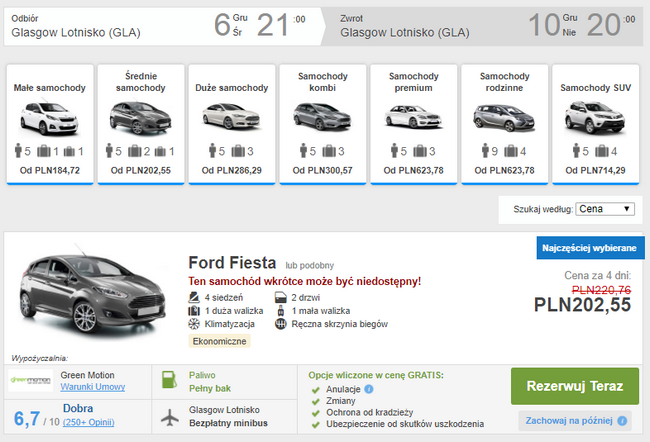Click the small suitcase icon by 1 mała walizka
Screen dimensions: 650x442
(281, 311)
